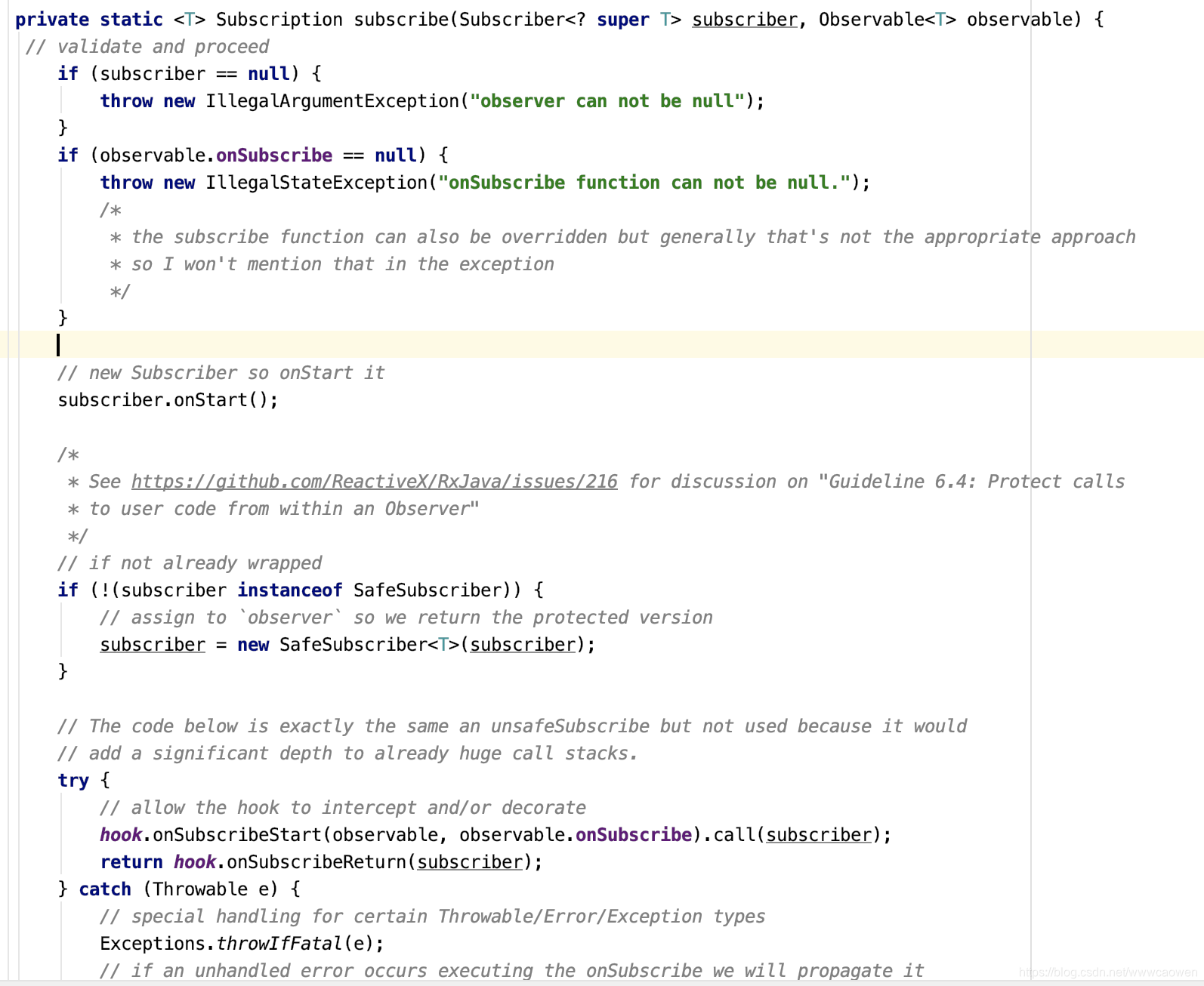The image size is (1204, 986).
Task: Click comment 'so I won't mention that in the exception'
Action: 343,264
